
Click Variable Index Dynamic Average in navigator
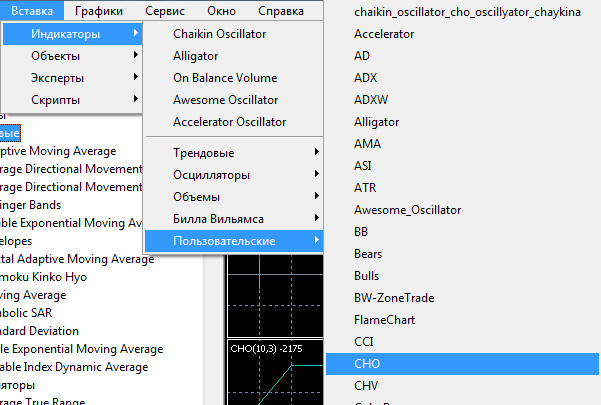(74, 367)
